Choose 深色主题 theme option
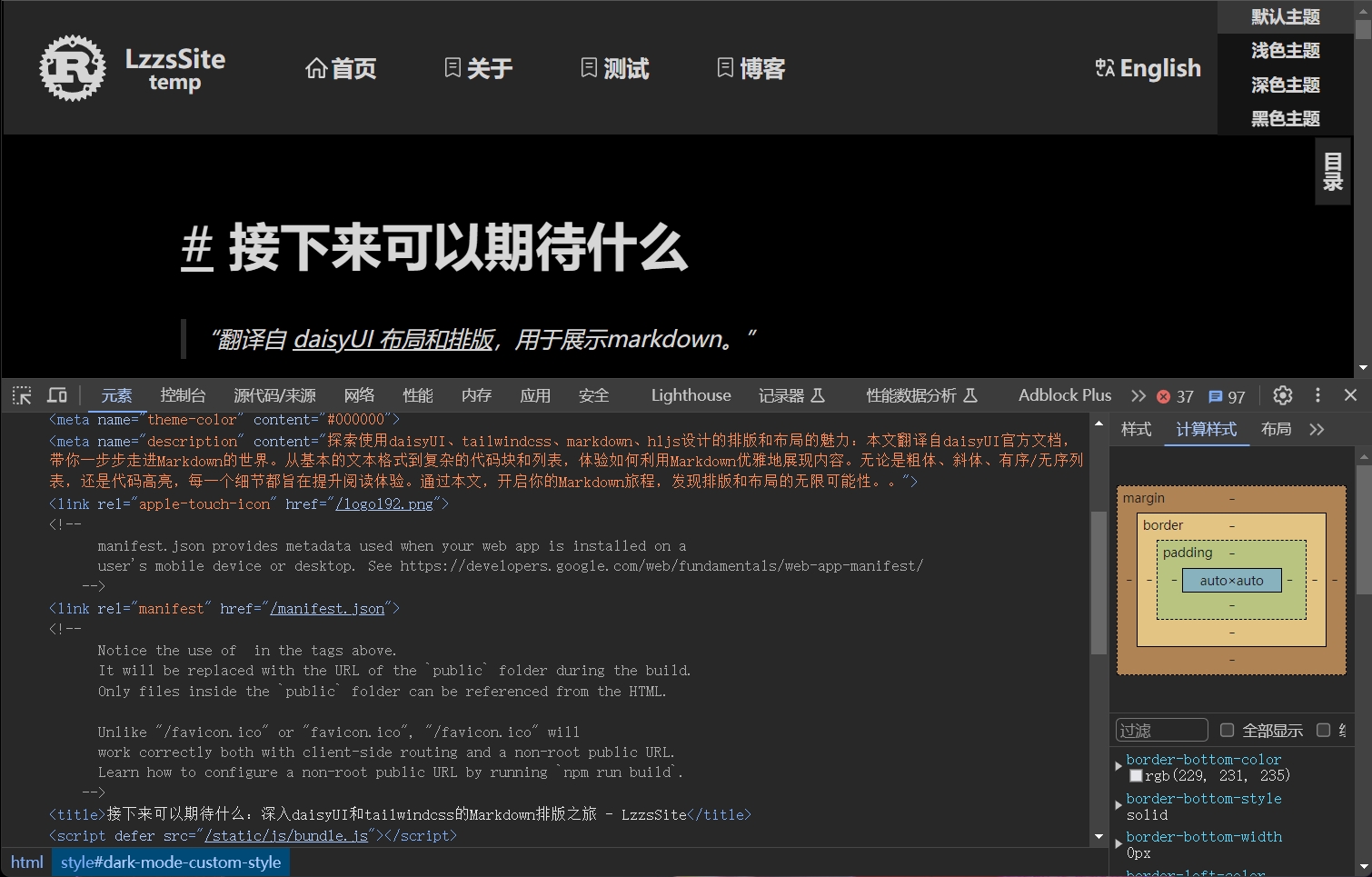 [1285, 85]
